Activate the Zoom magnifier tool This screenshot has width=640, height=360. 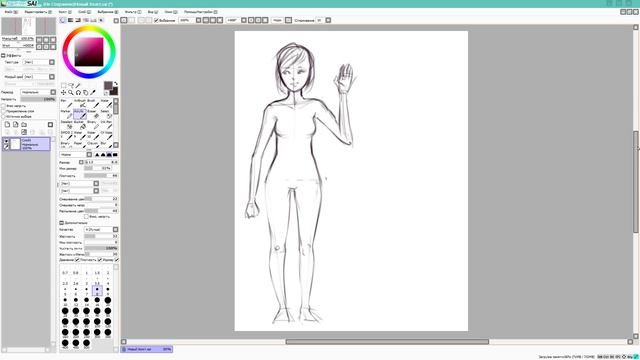(x=71, y=93)
